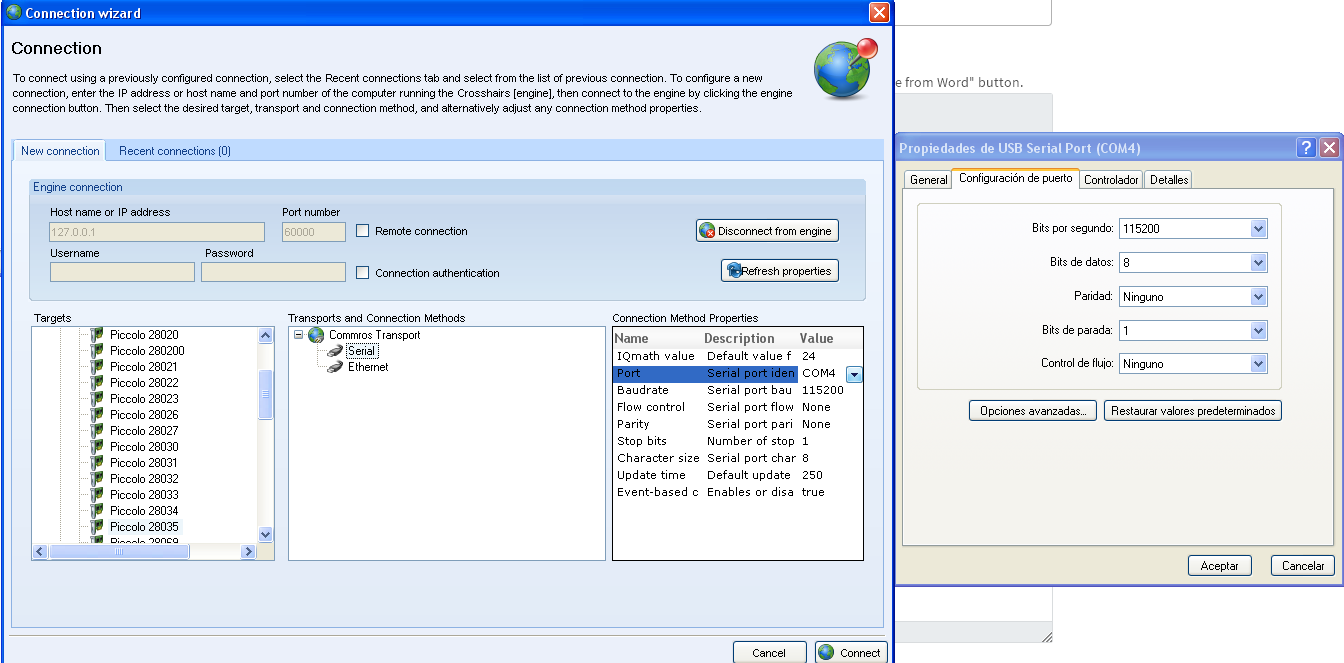Enable the Connection authentication checkbox
The width and height of the screenshot is (1344, 663).
(x=363, y=272)
